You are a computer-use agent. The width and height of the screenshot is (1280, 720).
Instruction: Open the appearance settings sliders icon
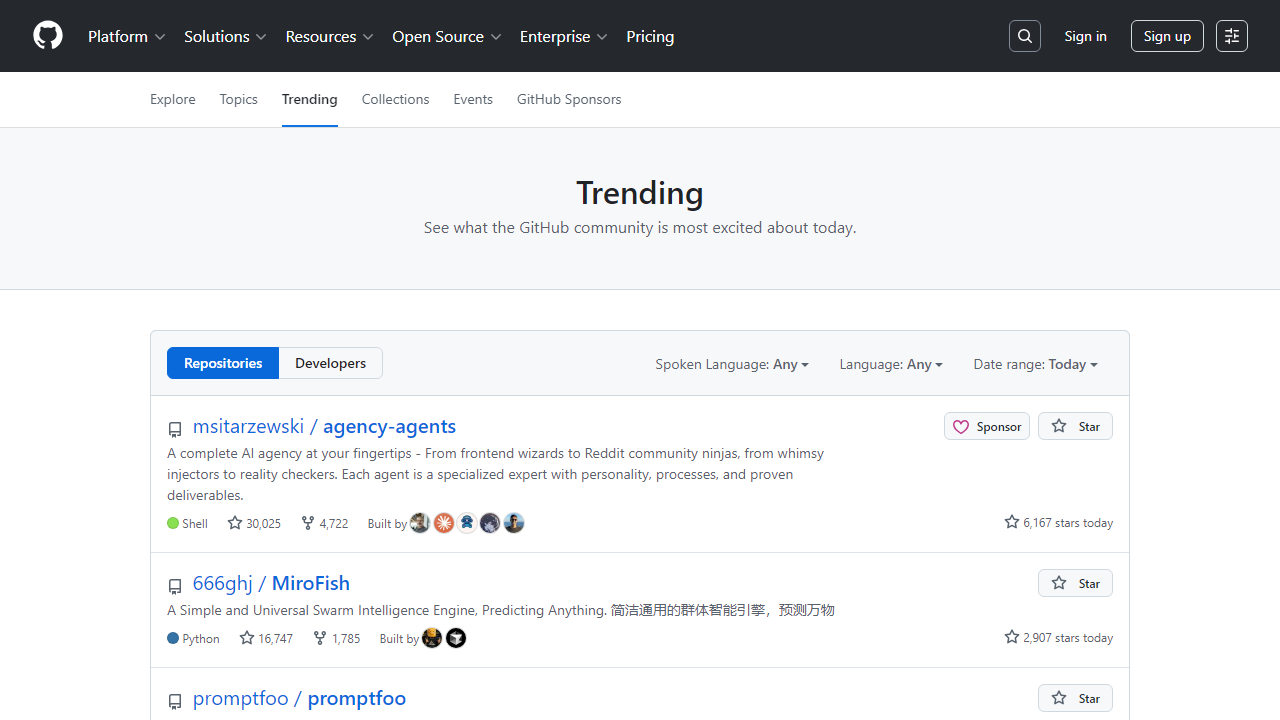pos(1232,36)
